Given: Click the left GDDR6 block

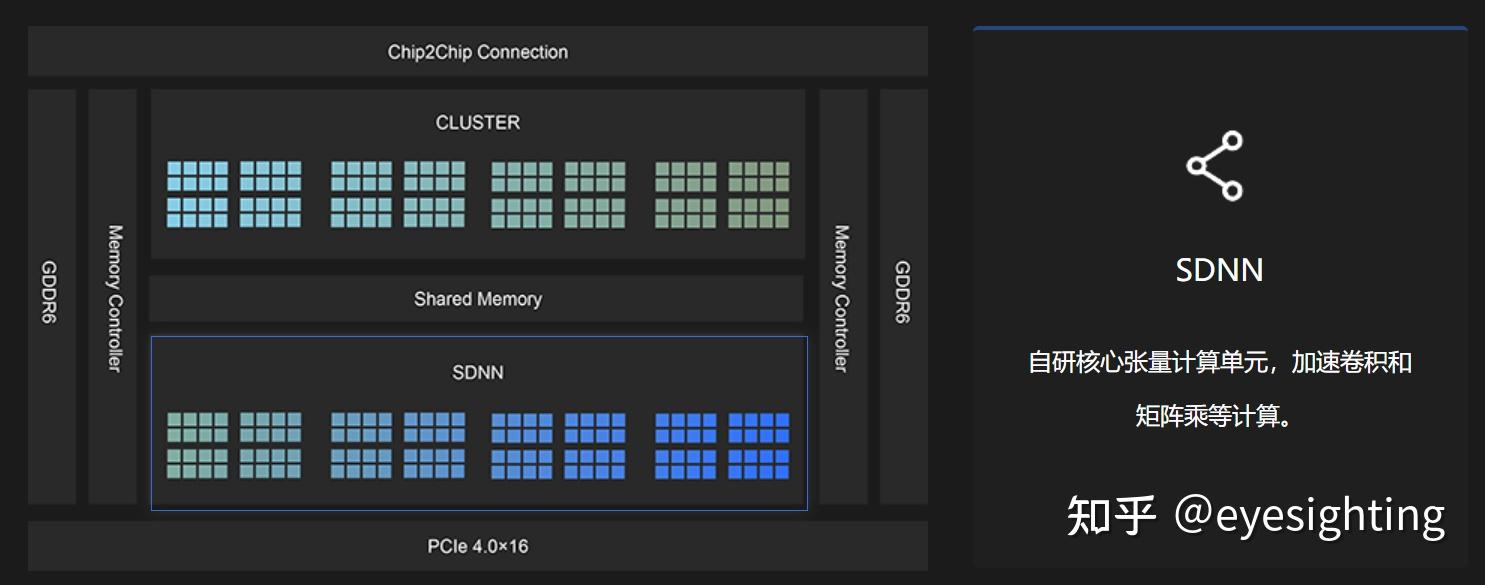Looking at the screenshot, I should (x=51, y=296).
